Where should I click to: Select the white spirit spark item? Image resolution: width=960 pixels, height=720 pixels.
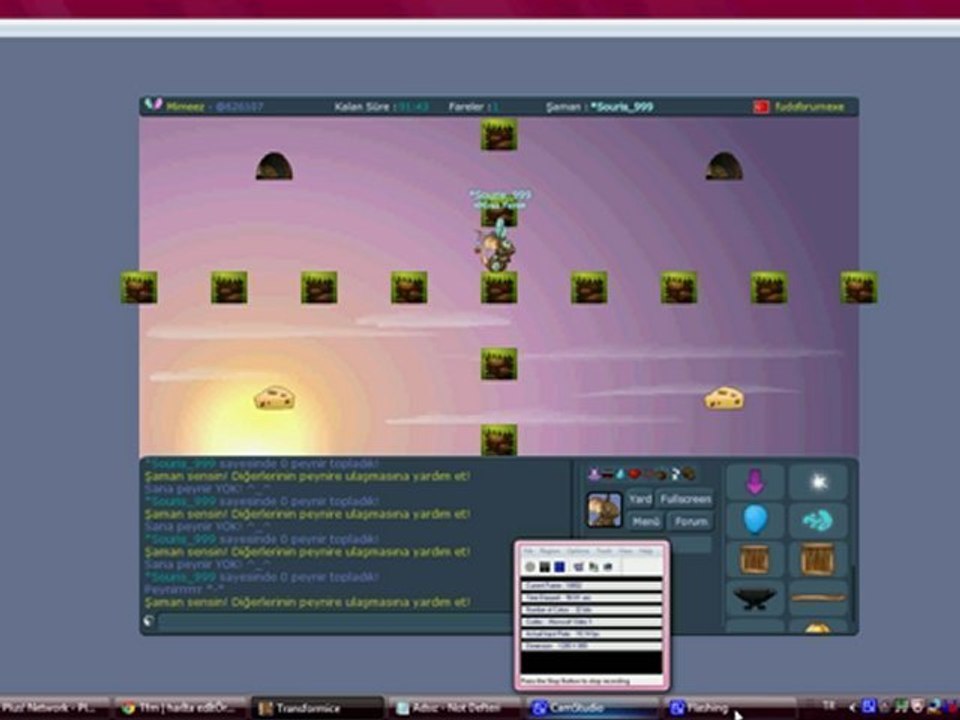pyautogui.click(x=819, y=482)
